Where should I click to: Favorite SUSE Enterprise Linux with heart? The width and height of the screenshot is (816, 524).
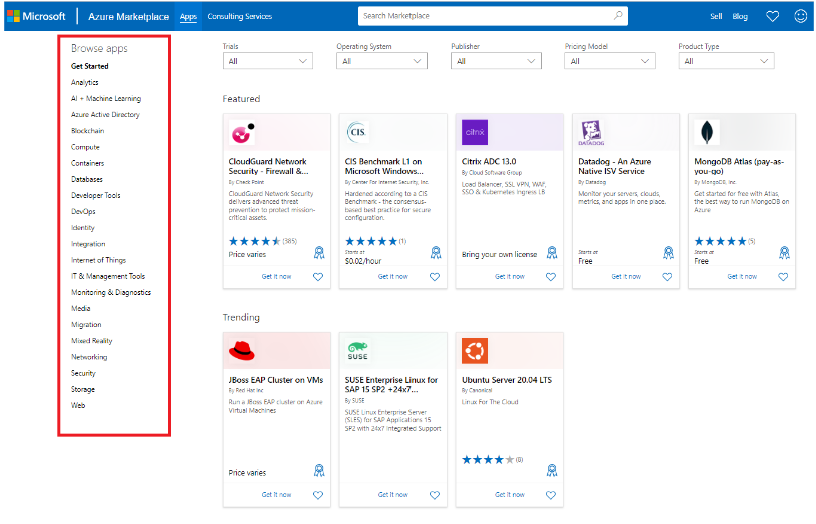[435, 495]
